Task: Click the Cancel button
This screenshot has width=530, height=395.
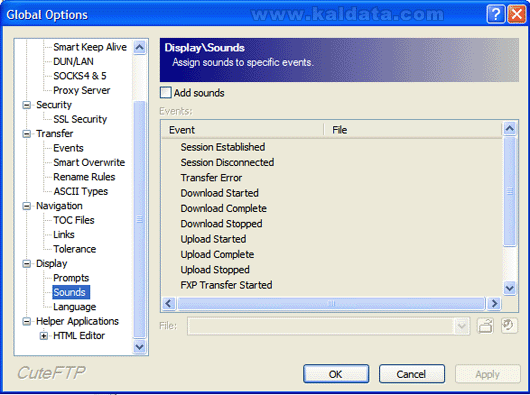Action: [x=412, y=374]
